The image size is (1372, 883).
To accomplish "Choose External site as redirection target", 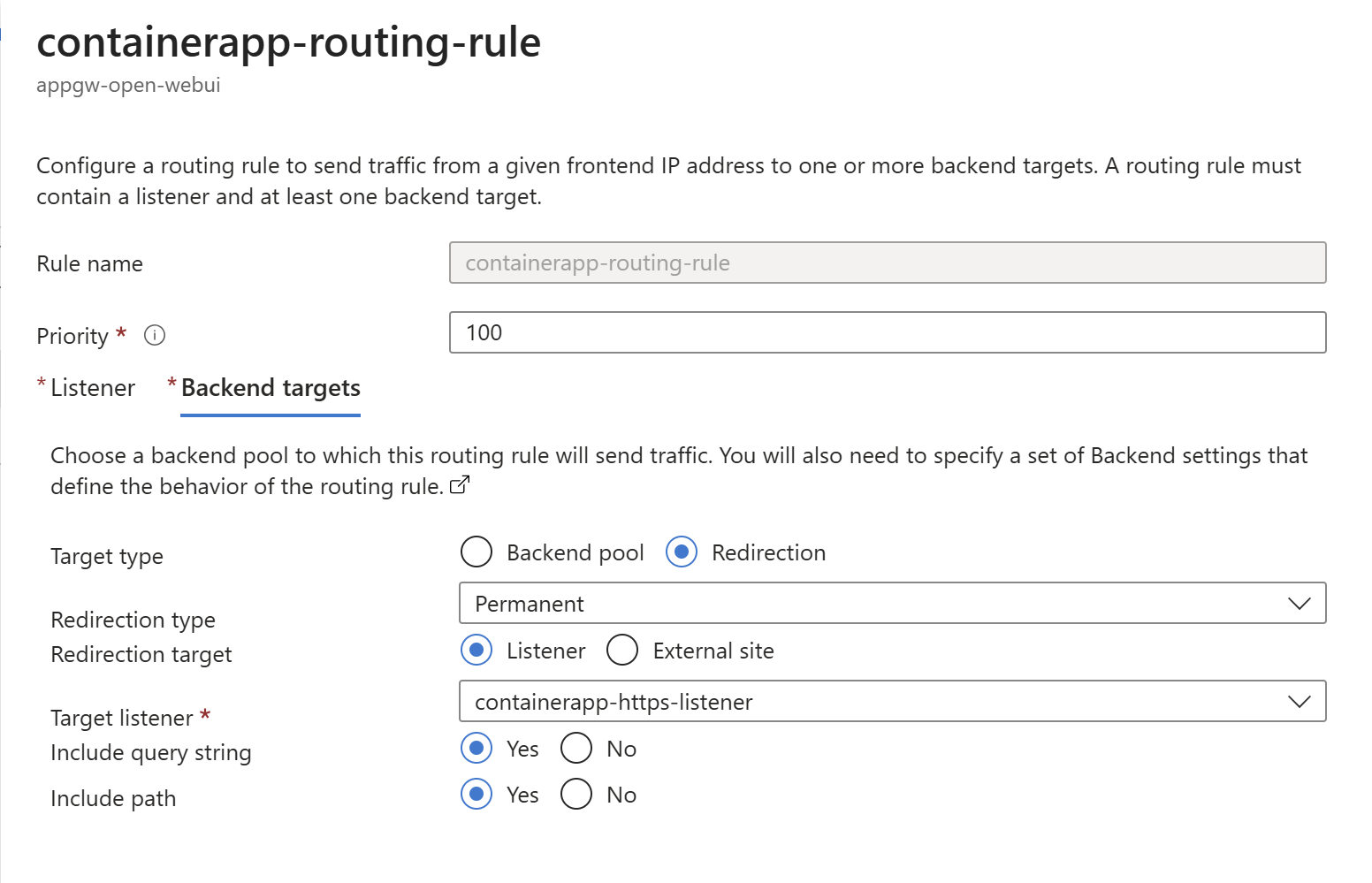I will point(622,651).
